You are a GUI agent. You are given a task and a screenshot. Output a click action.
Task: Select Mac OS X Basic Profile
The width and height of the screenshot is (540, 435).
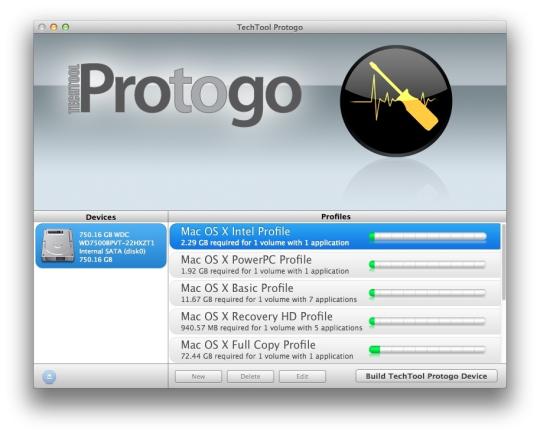tap(335, 293)
